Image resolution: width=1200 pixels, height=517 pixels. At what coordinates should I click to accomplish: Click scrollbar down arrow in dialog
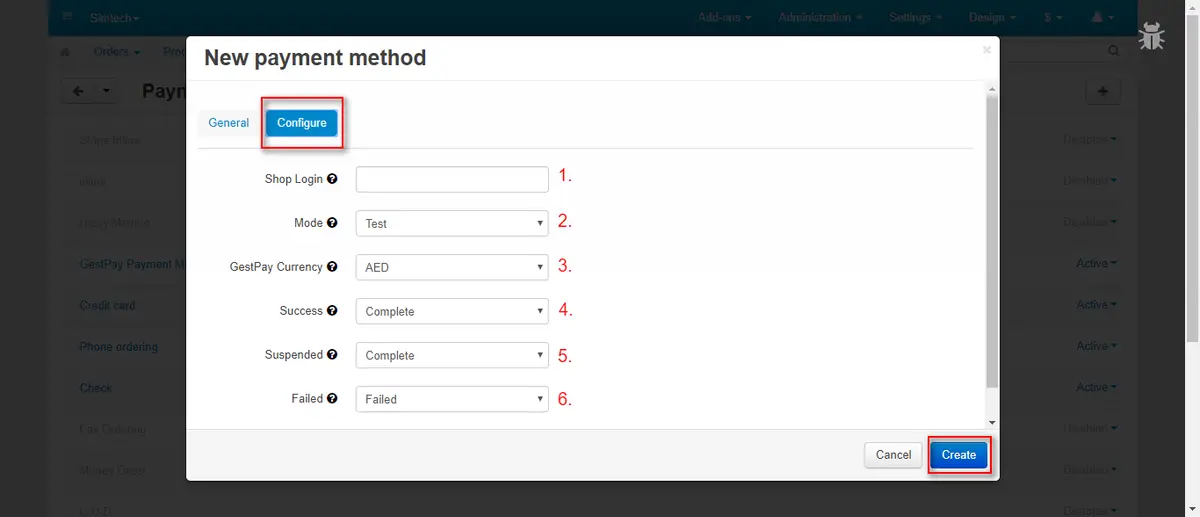992,423
